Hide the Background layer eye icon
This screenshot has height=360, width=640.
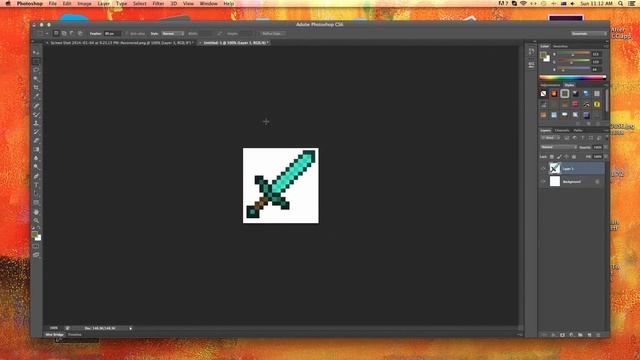point(543,182)
